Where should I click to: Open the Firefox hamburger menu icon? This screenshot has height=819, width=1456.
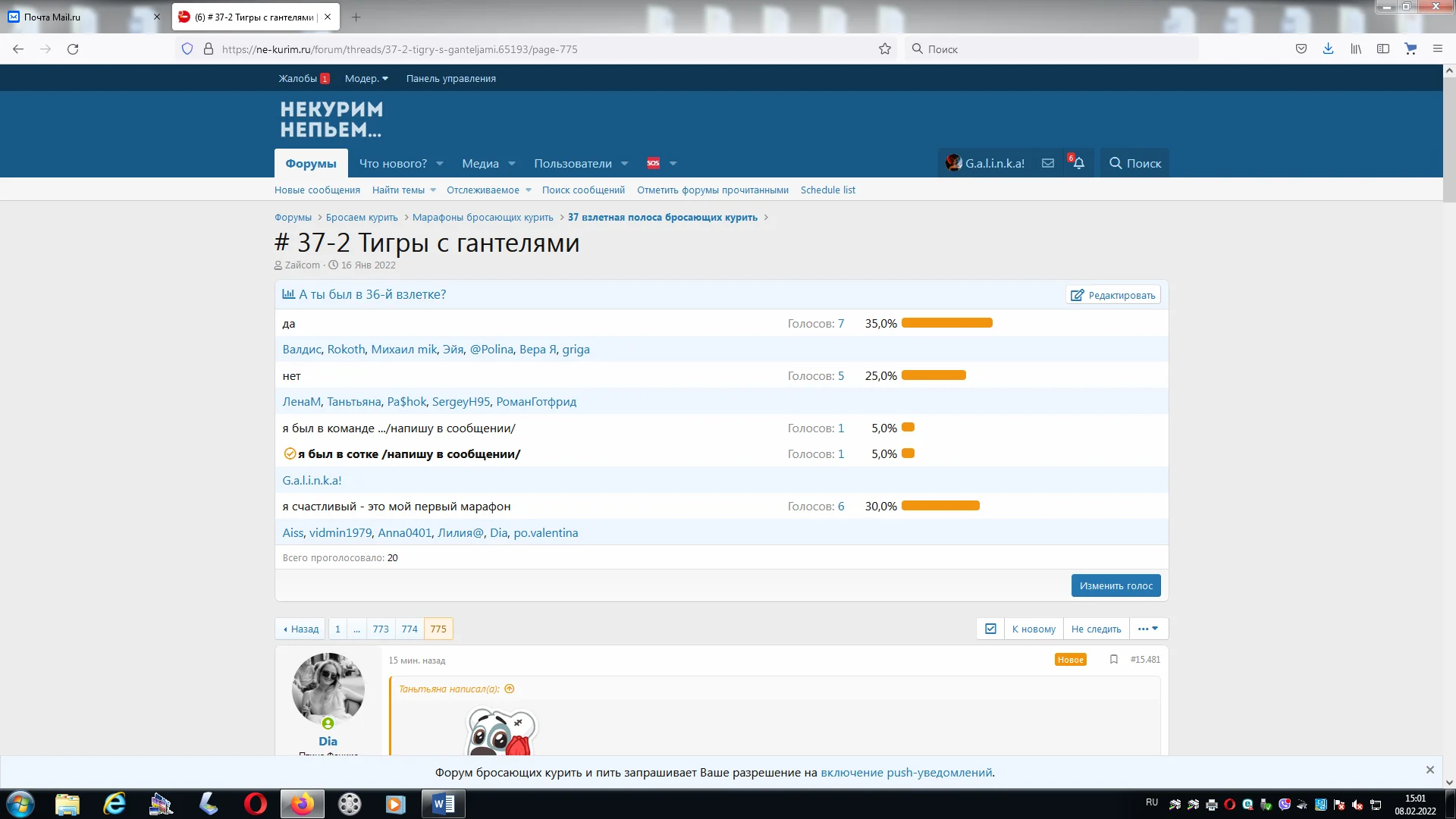1437,49
